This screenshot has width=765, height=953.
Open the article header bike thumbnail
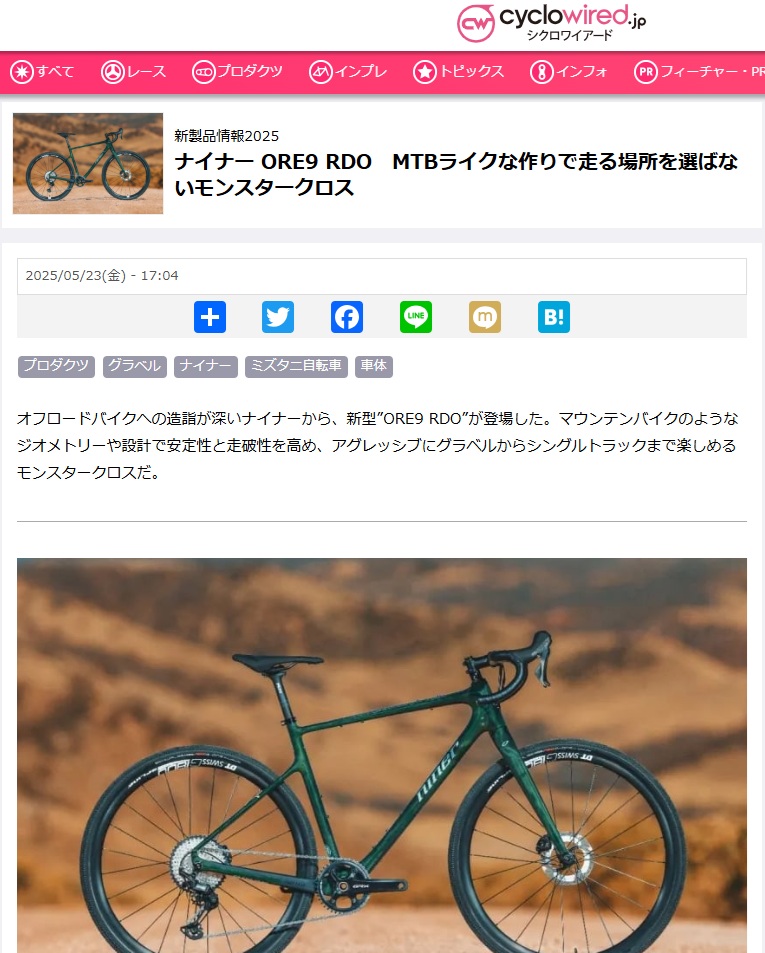(88, 163)
